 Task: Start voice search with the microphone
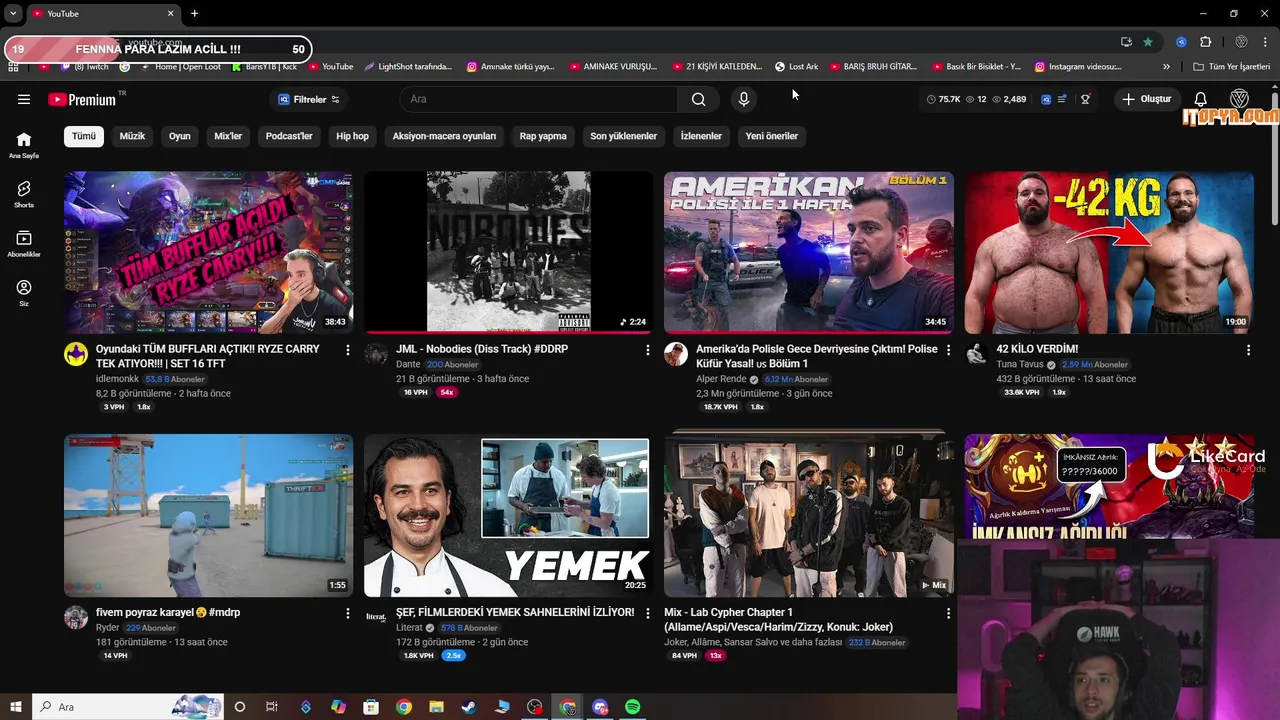click(743, 99)
